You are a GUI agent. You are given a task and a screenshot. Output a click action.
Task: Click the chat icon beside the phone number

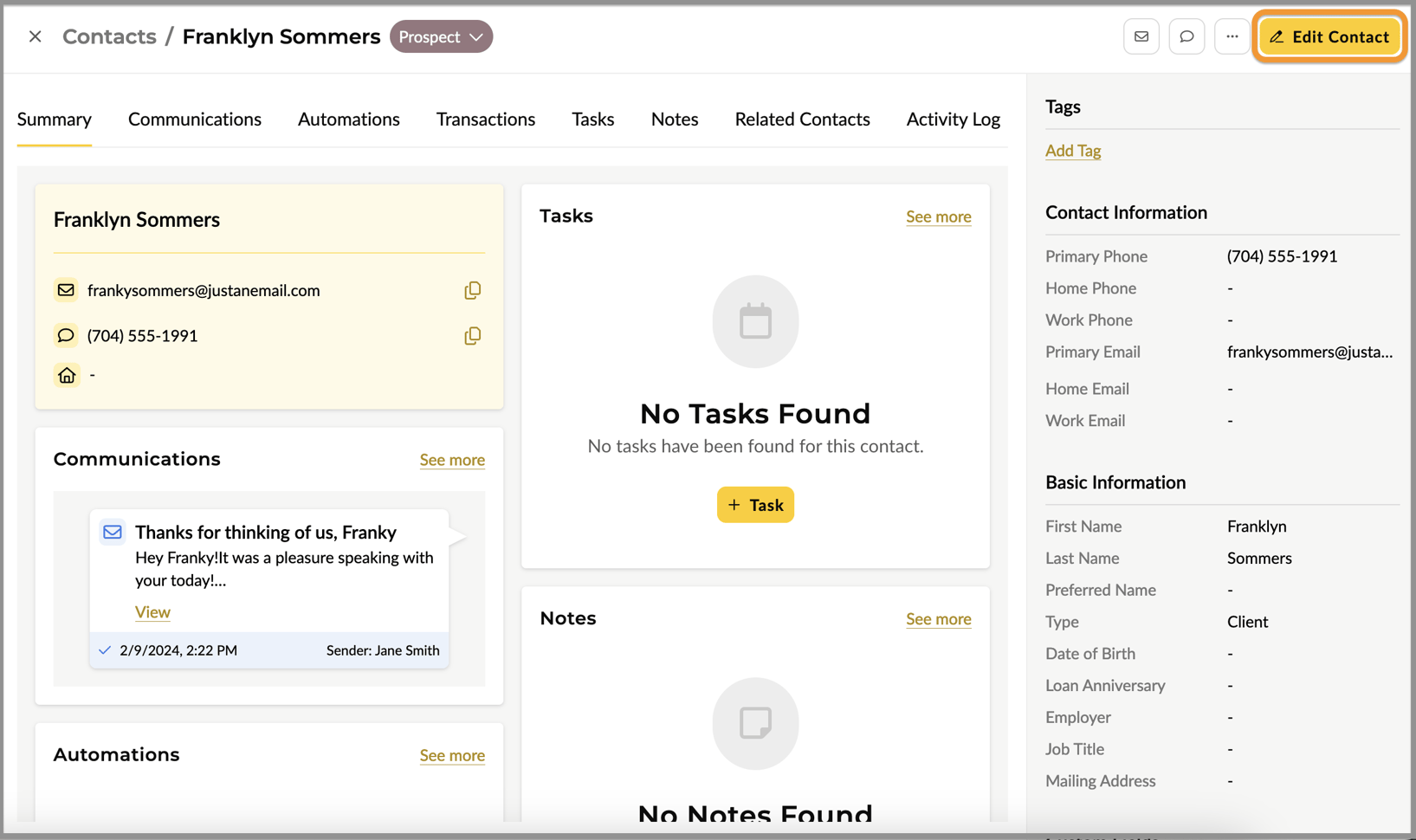point(66,335)
